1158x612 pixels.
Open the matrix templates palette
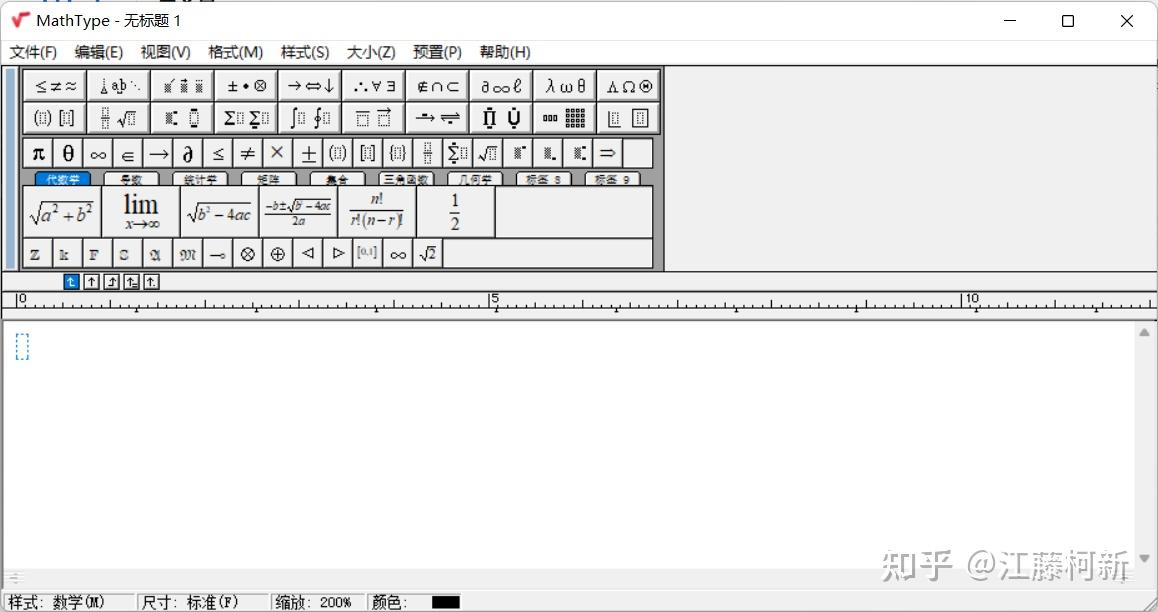(564, 117)
